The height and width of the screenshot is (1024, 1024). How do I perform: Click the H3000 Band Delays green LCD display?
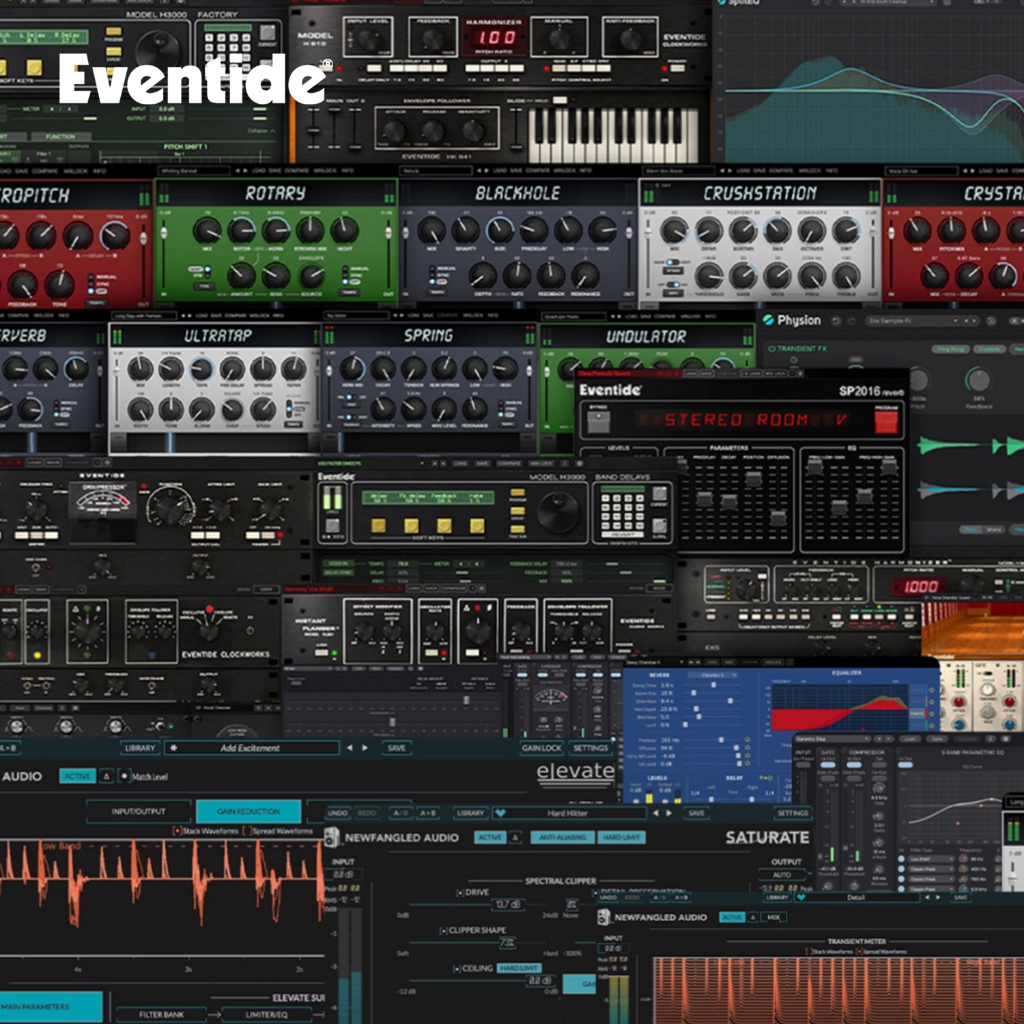(x=428, y=498)
